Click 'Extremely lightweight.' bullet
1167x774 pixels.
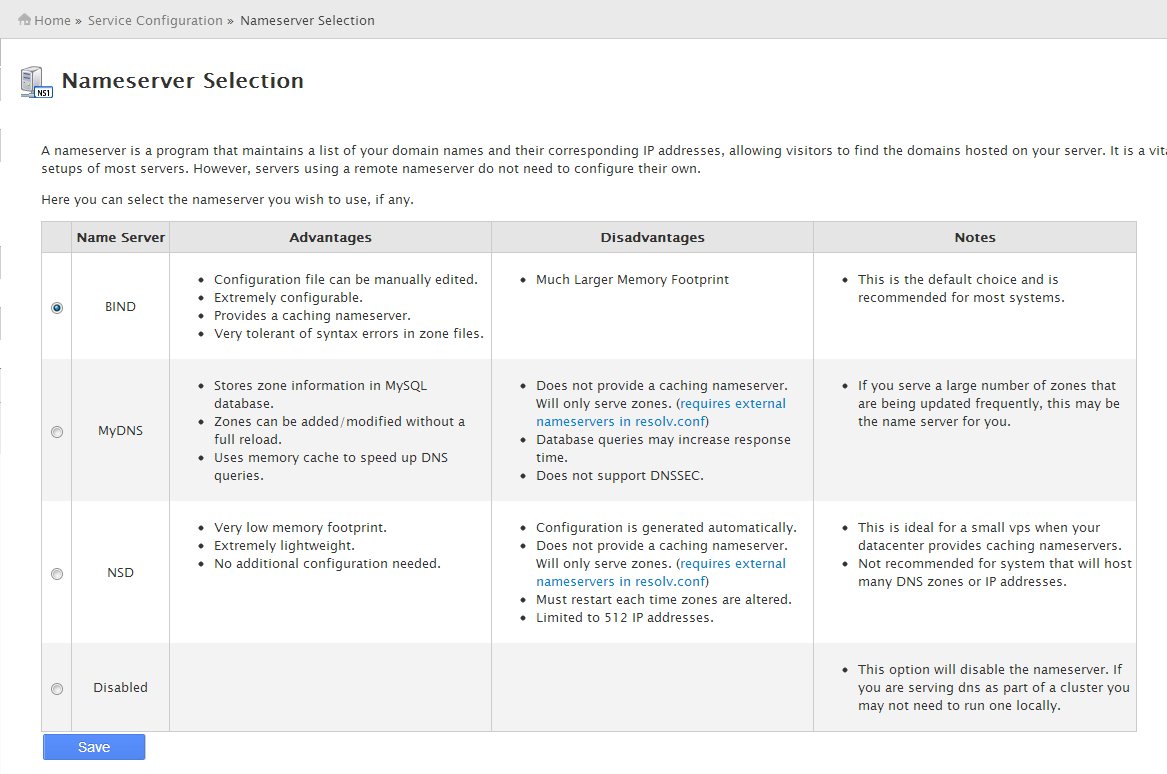pos(284,545)
